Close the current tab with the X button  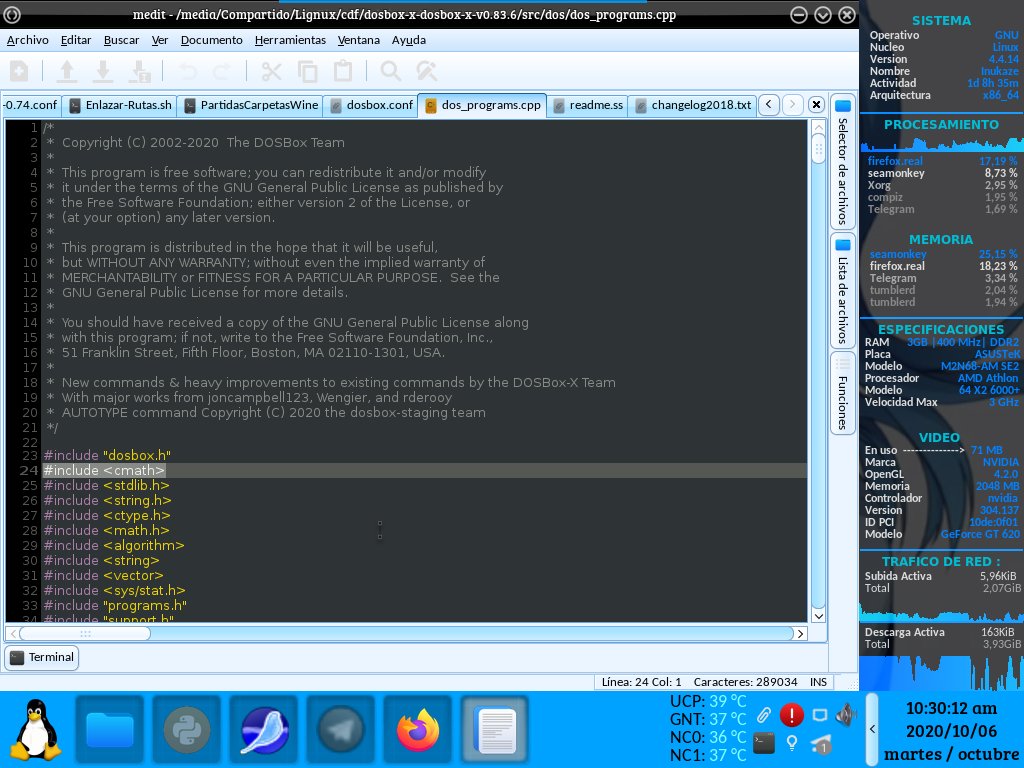point(815,104)
